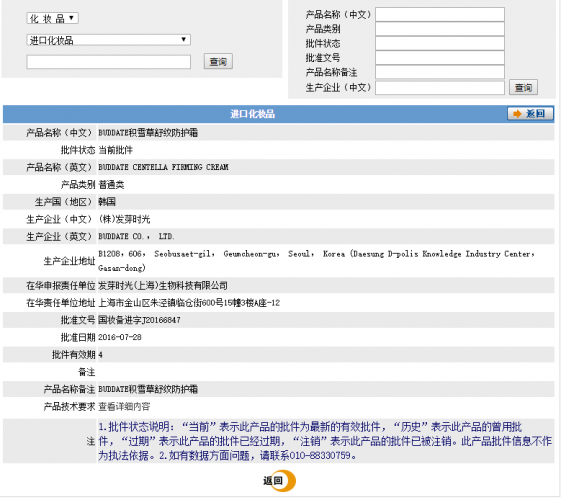
Task: Select 发芽时光(上海)生物科技有限公司 text
Action: tap(163, 285)
